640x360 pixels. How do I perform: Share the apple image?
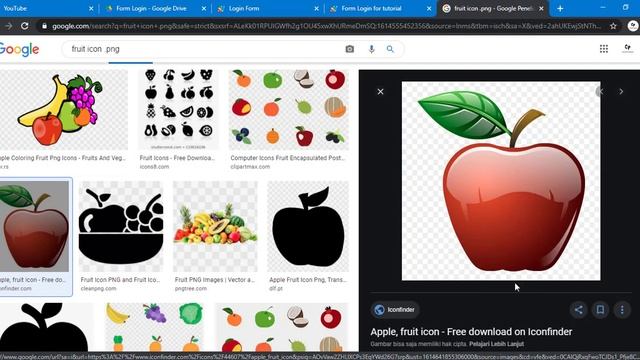click(x=578, y=310)
